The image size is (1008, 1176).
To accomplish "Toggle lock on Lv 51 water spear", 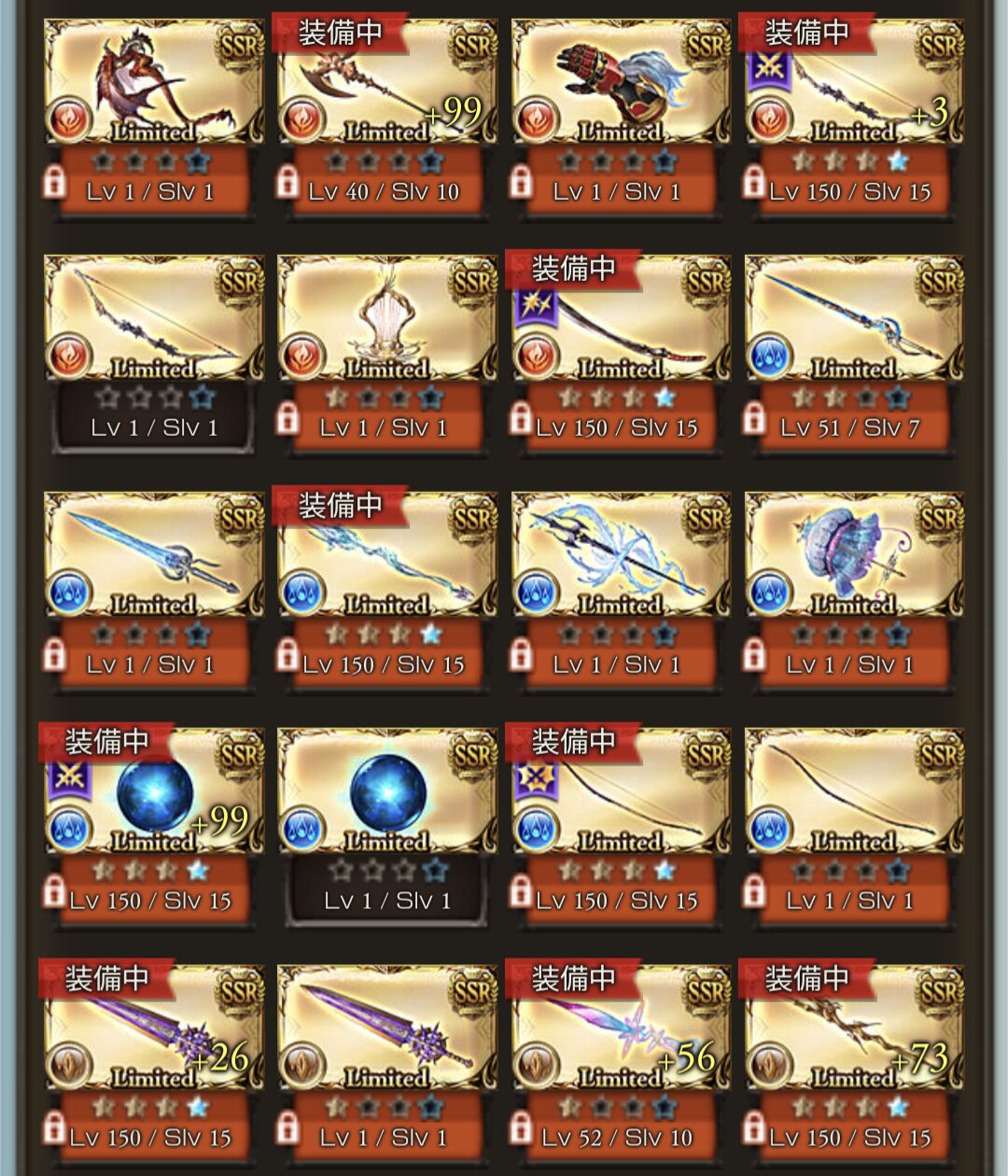I will point(754,418).
